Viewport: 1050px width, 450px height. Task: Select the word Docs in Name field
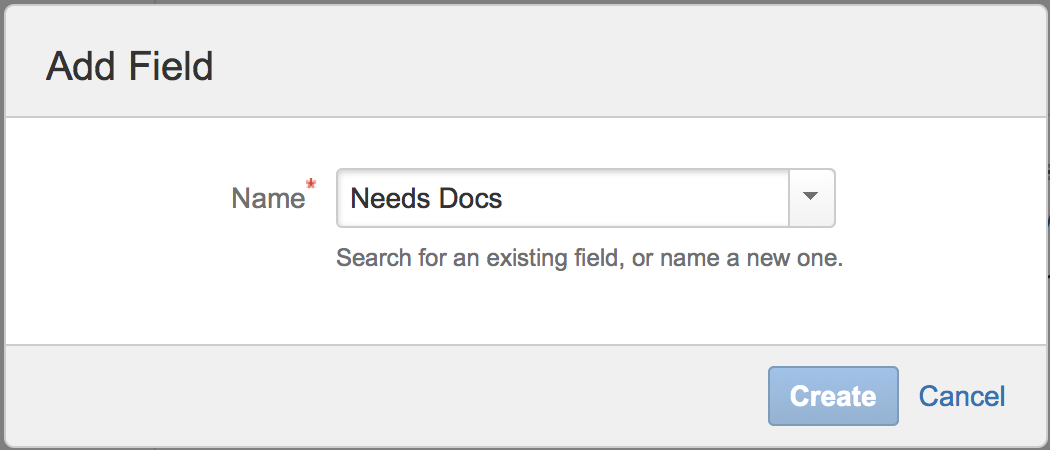(x=468, y=198)
